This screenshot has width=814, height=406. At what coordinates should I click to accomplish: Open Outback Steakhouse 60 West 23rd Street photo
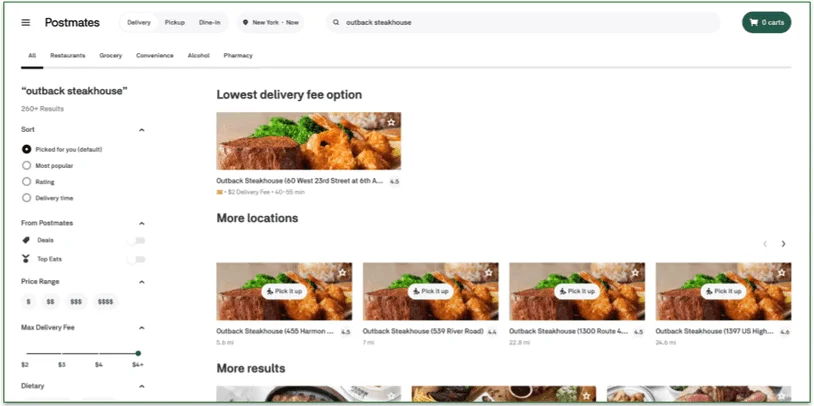click(308, 141)
